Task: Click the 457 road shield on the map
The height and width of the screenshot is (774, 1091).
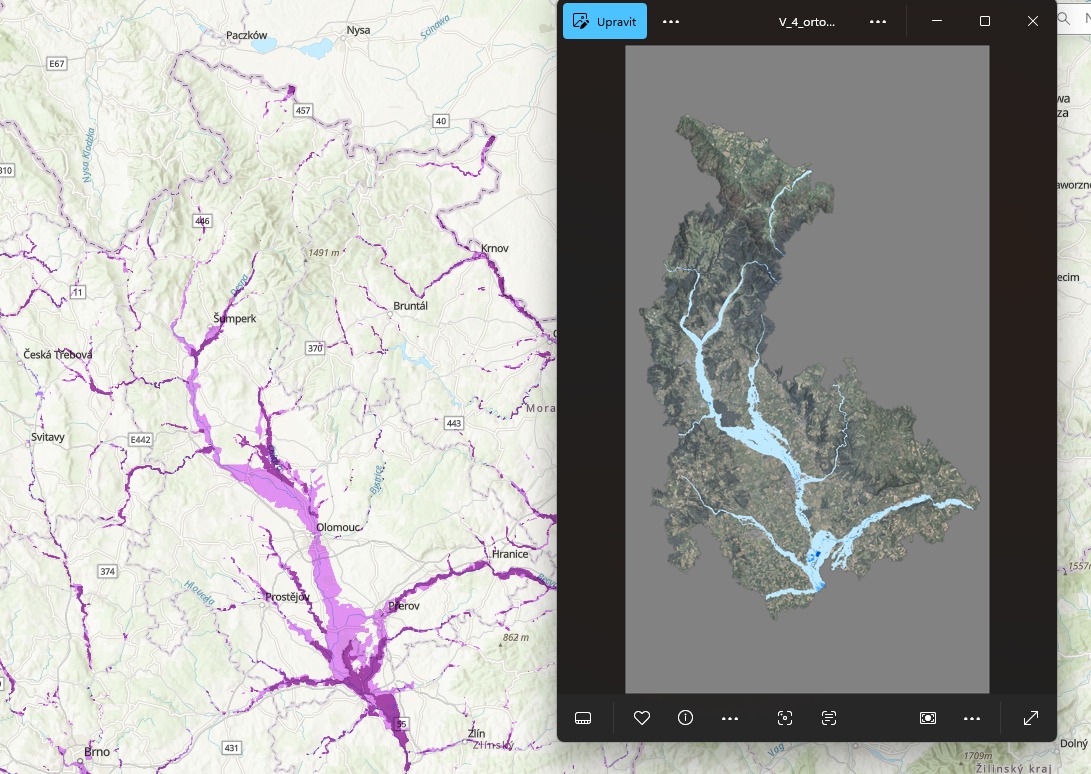Action: click(x=303, y=110)
